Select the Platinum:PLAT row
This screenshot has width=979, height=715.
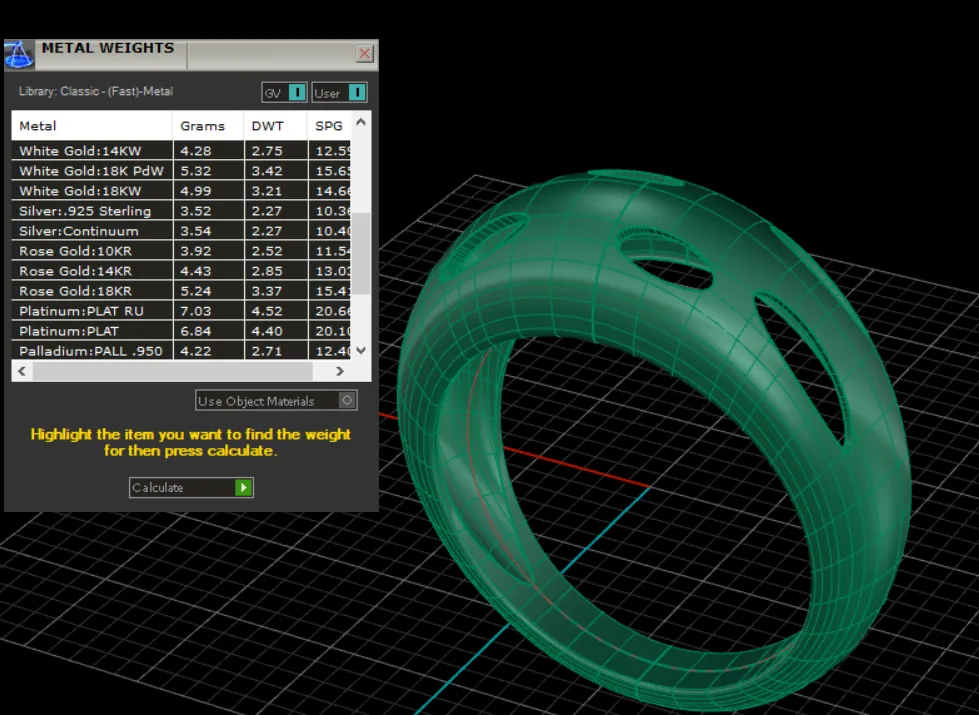(x=181, y=330)
